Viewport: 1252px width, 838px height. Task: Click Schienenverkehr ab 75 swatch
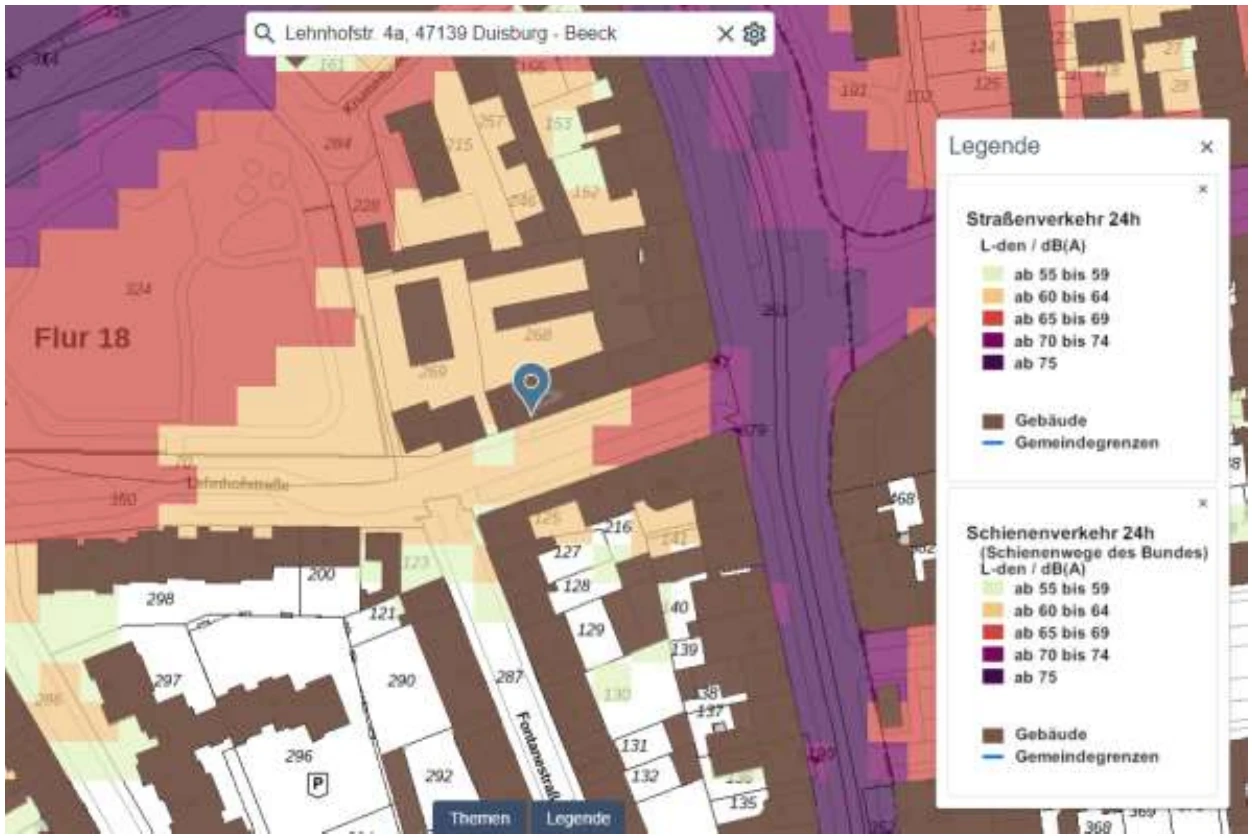coord(992,677)
